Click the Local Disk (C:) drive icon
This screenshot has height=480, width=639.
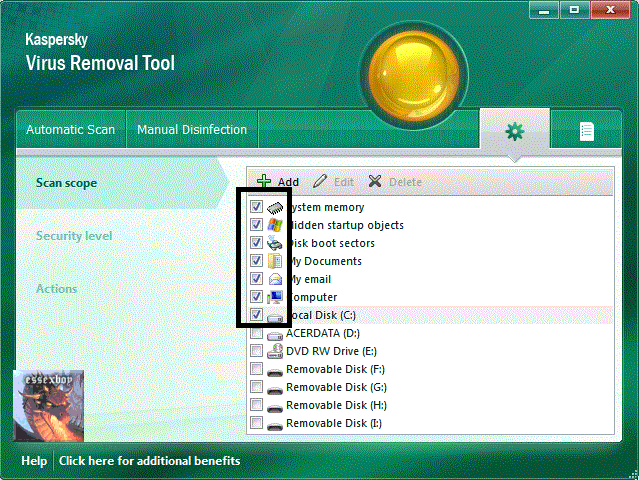(275, 317)
